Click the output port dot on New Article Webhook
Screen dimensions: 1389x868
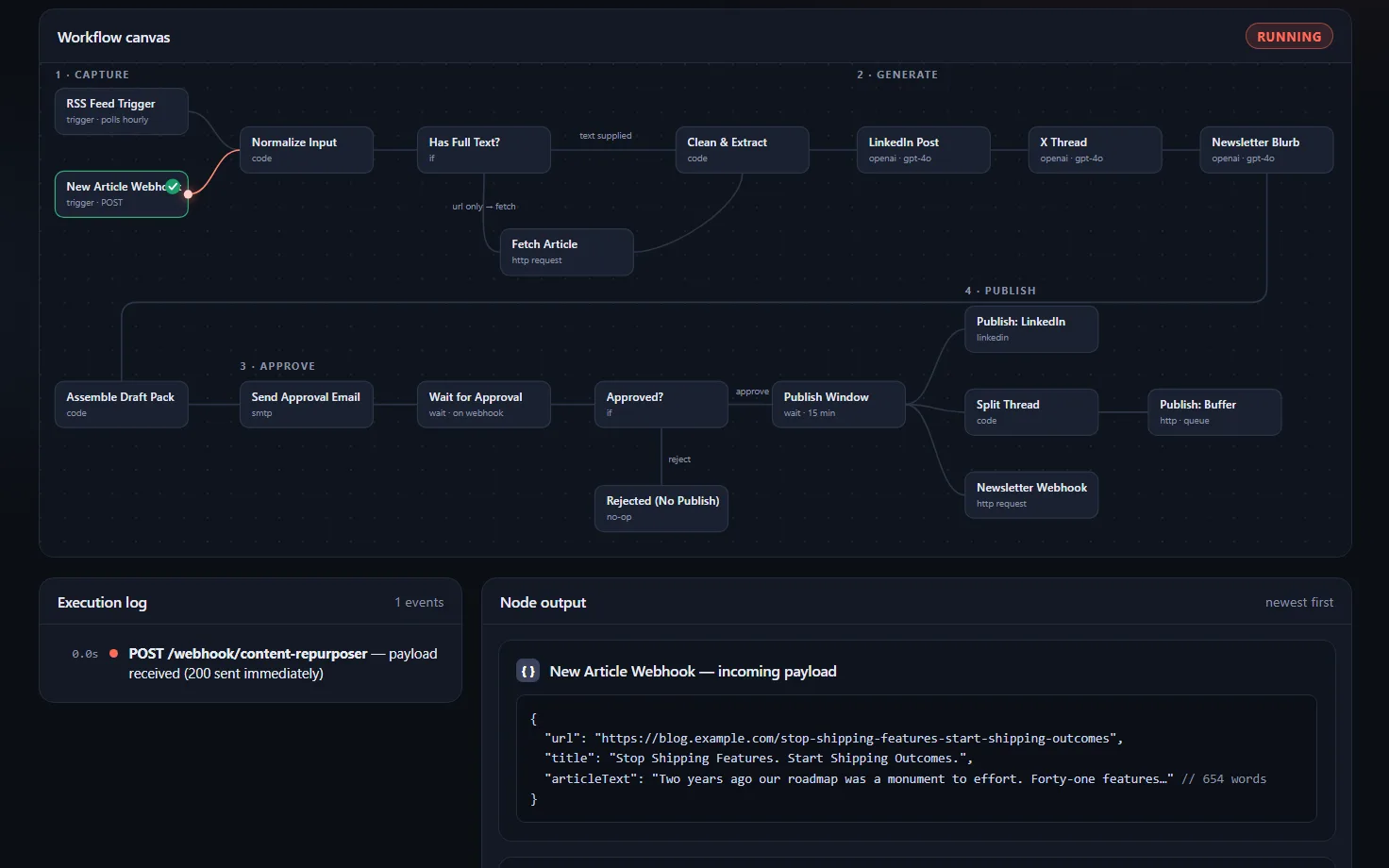189,194
